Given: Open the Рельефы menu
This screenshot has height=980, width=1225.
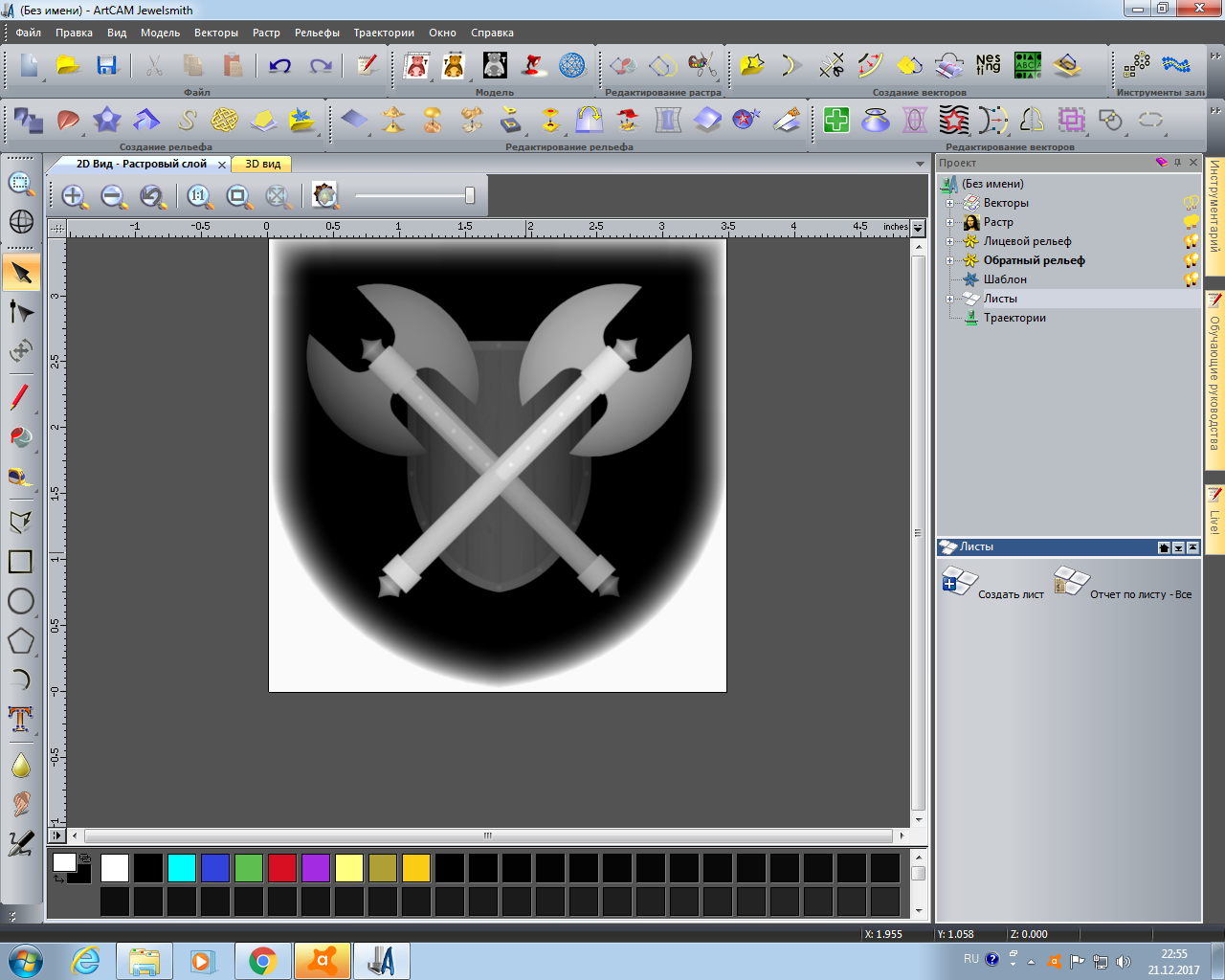Looking at the screenshot, I should pyautogui.click(x=318, y=33).
